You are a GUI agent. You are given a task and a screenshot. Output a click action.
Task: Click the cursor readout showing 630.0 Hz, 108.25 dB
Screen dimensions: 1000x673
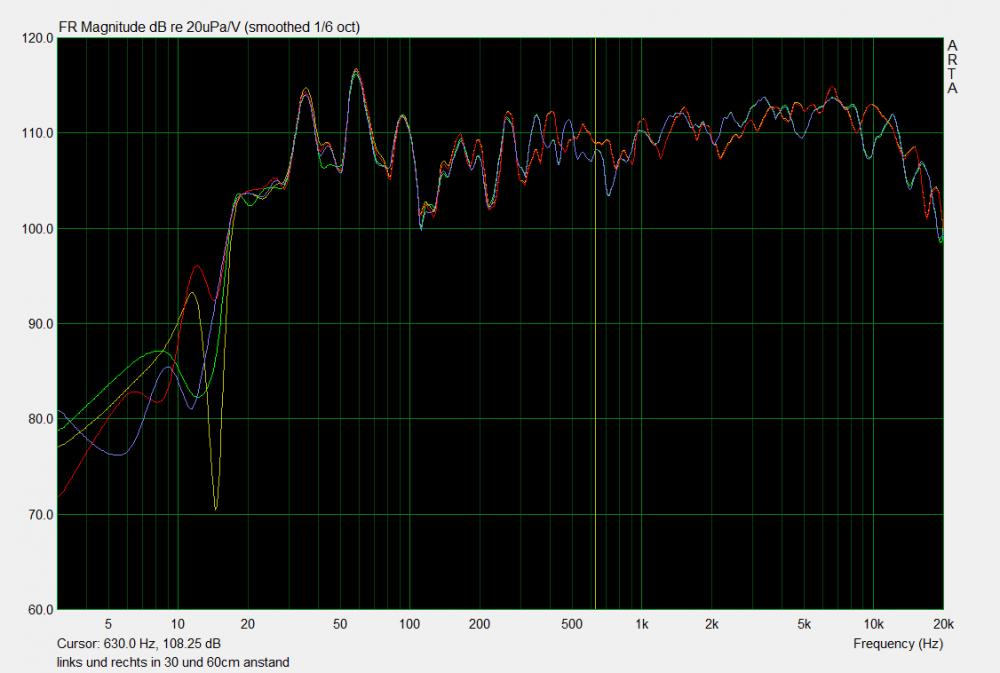coord(140,644)
